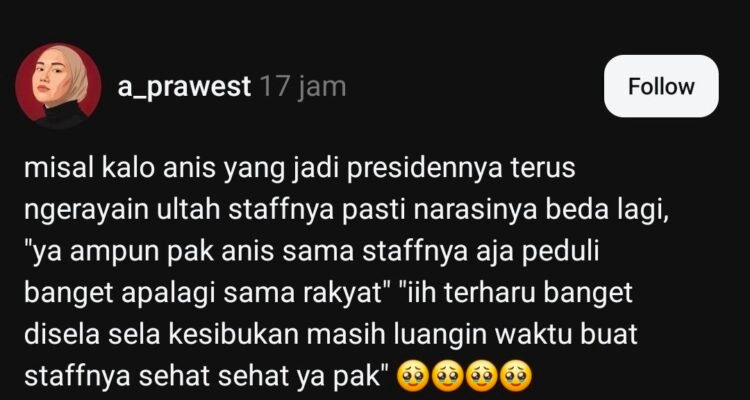Follow the a_prawest account
This screenshot has height=400, width=750.
pos(661,86)
